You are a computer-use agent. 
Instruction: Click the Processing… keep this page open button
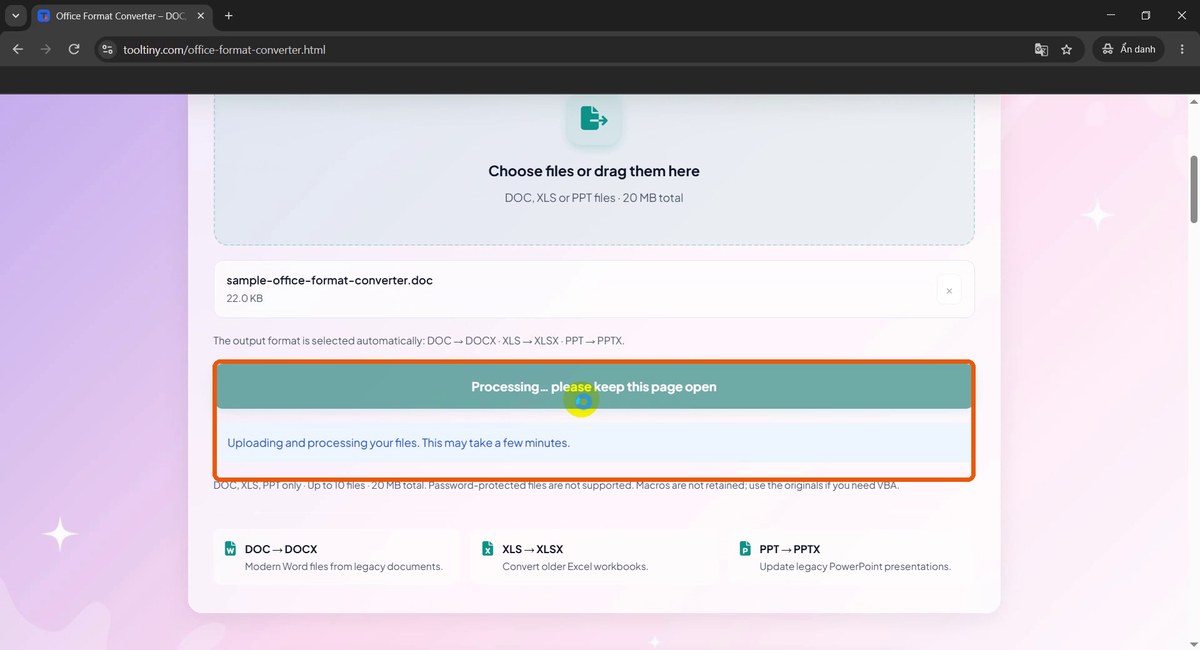click(594, 386)
